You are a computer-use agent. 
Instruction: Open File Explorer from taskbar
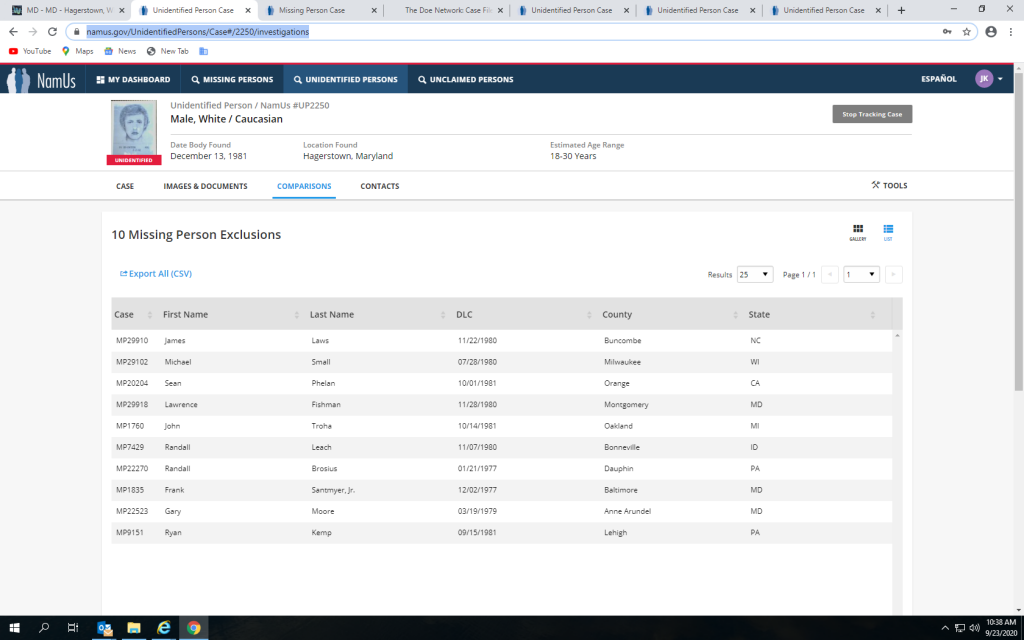(133, 628)
